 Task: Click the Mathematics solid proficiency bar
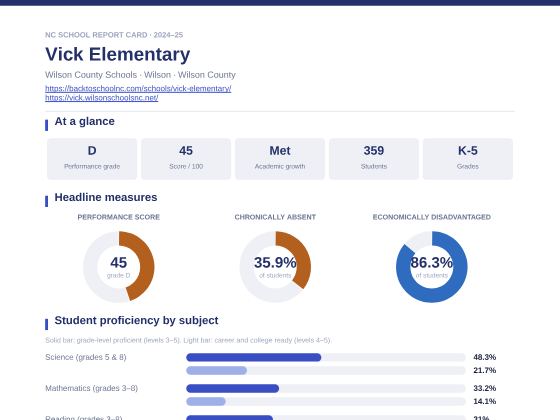tap(232, 388)
